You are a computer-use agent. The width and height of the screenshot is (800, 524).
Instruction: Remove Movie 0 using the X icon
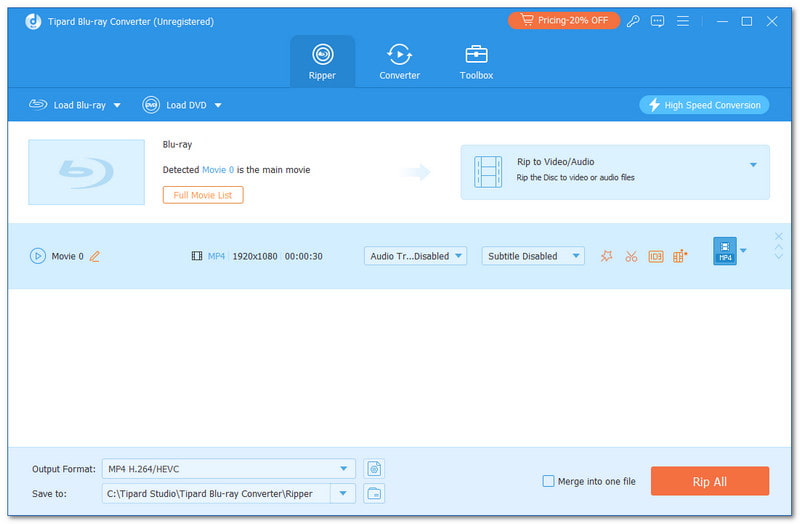[x=779, y=236]
